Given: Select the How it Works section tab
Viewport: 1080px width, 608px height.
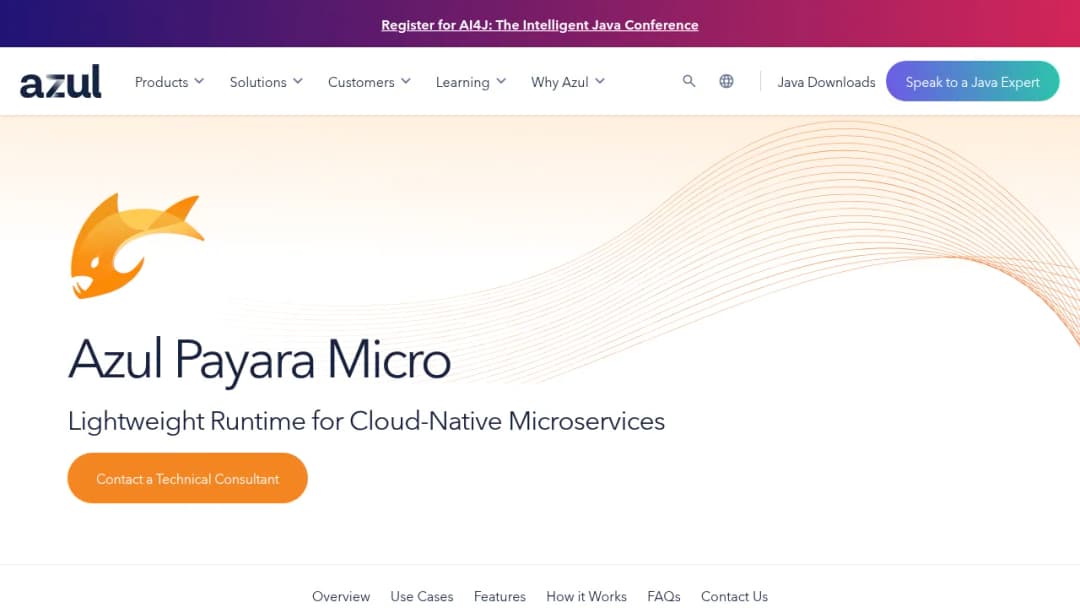Looking at the screenshot, I should (x=586, y=596).
